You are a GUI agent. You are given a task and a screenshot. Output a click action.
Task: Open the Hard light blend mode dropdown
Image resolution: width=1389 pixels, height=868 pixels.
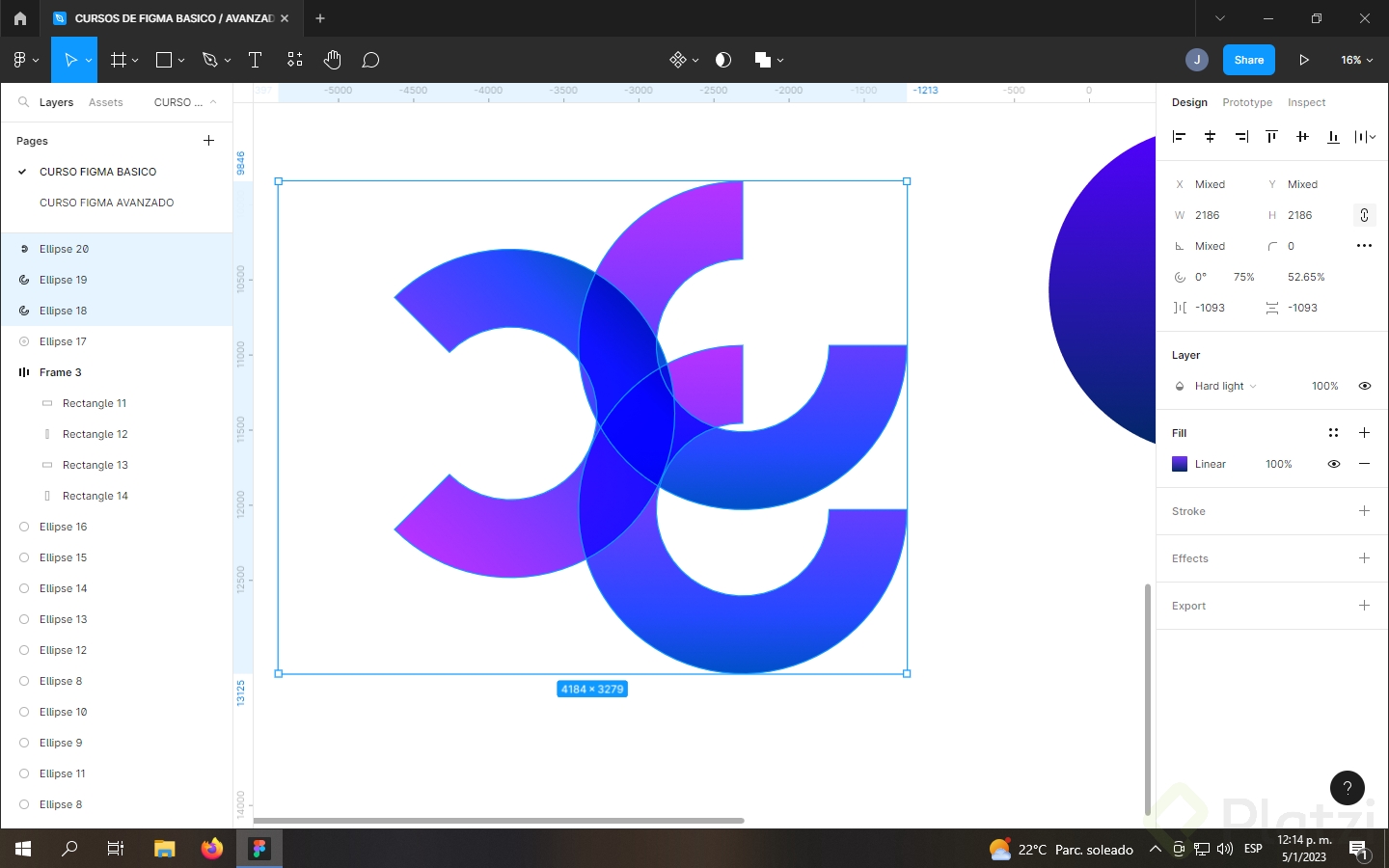tap(1223, 386)
